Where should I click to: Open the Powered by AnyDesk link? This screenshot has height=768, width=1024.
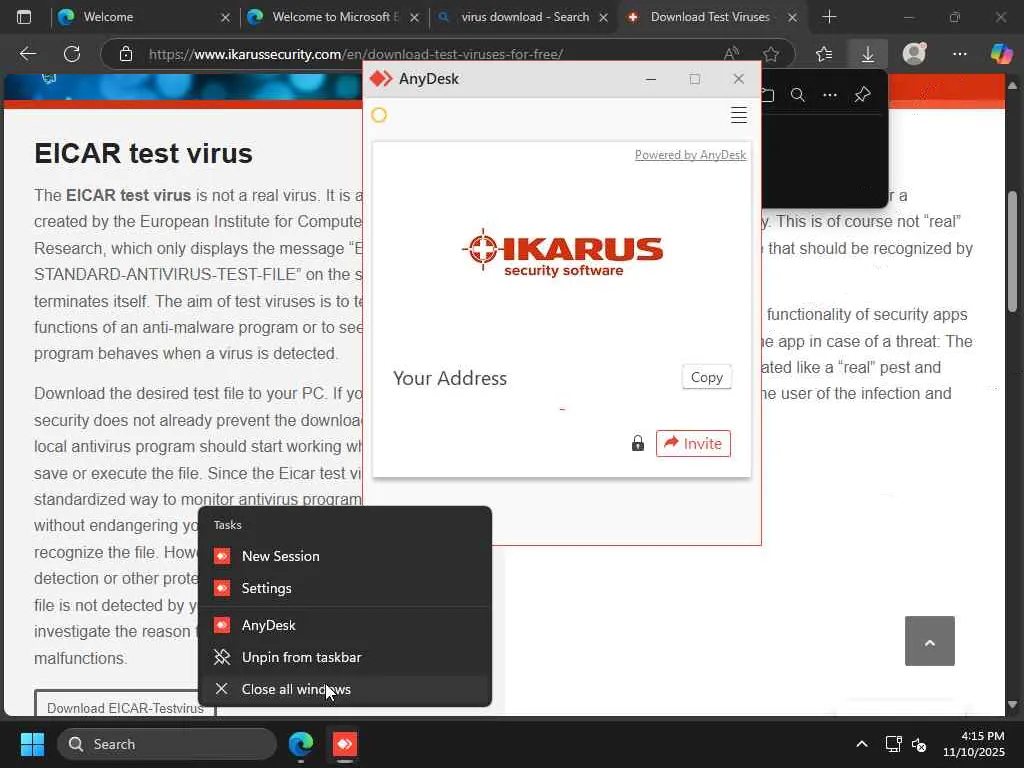point(690,155)
